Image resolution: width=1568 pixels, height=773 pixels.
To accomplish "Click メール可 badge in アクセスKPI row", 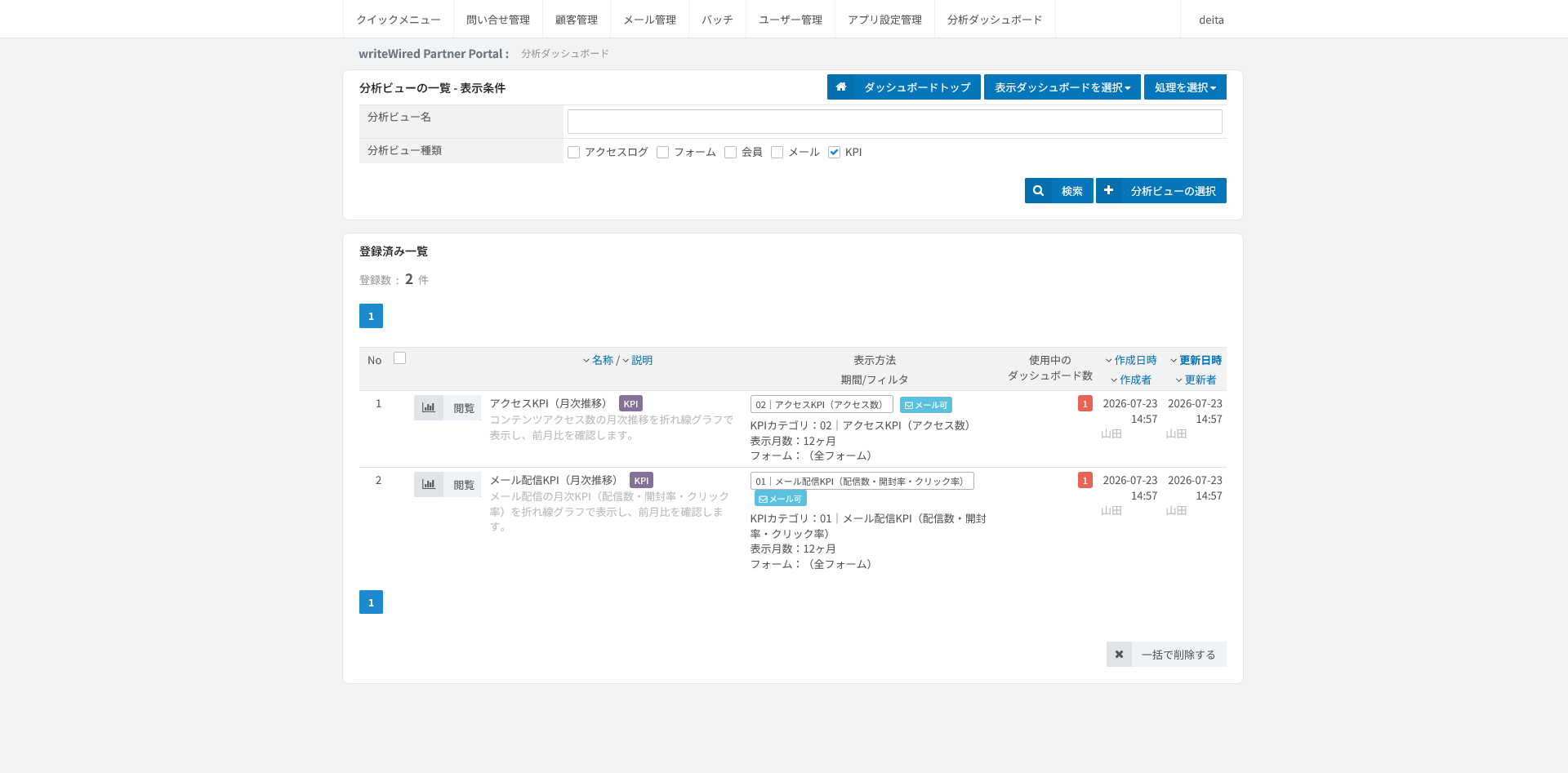I will [x=926, y=405].
